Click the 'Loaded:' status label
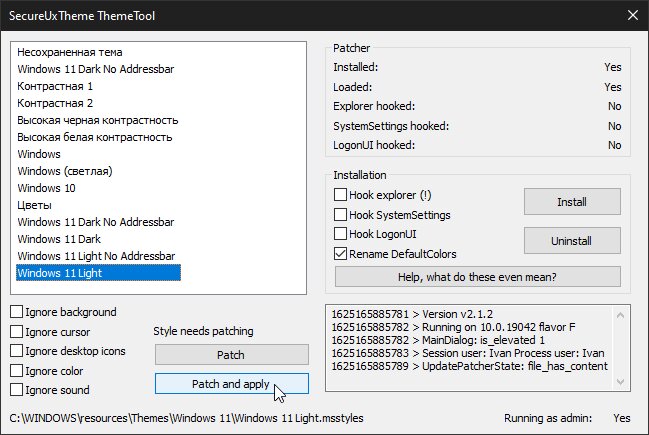This screenshot has width=649, height=435. click(352, 87)
